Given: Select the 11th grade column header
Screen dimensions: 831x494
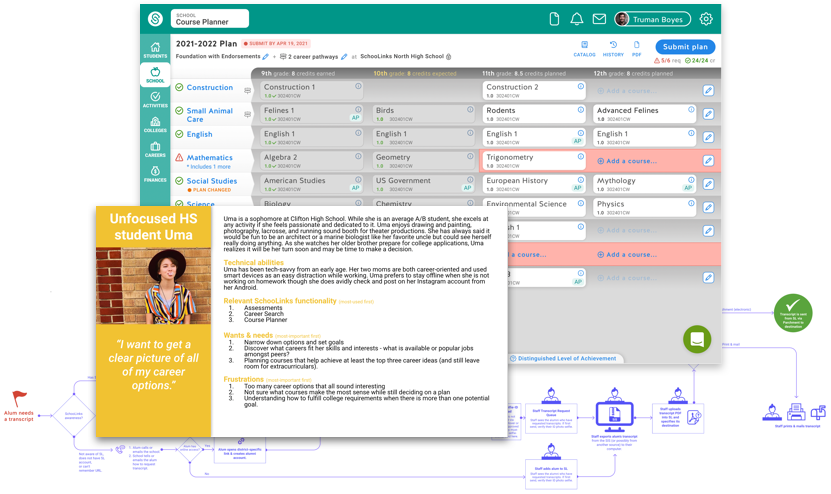Looking at the screenshot, I should (x=524, y=74).
